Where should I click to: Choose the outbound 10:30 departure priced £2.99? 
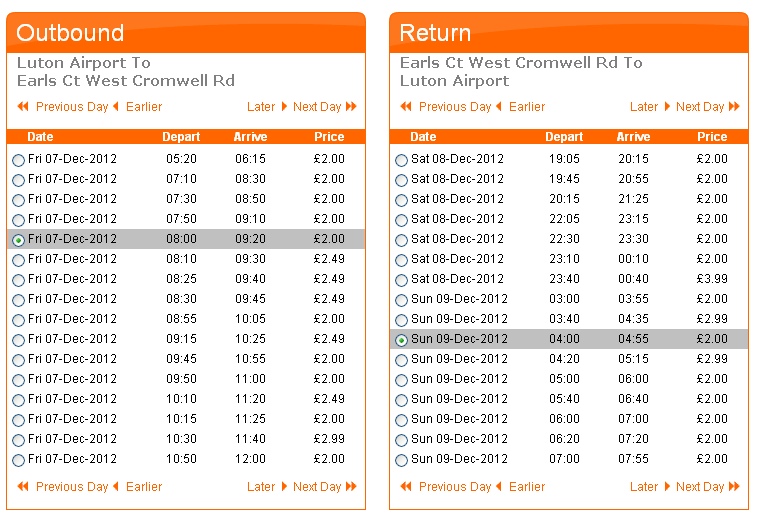[x=18, y=440]
